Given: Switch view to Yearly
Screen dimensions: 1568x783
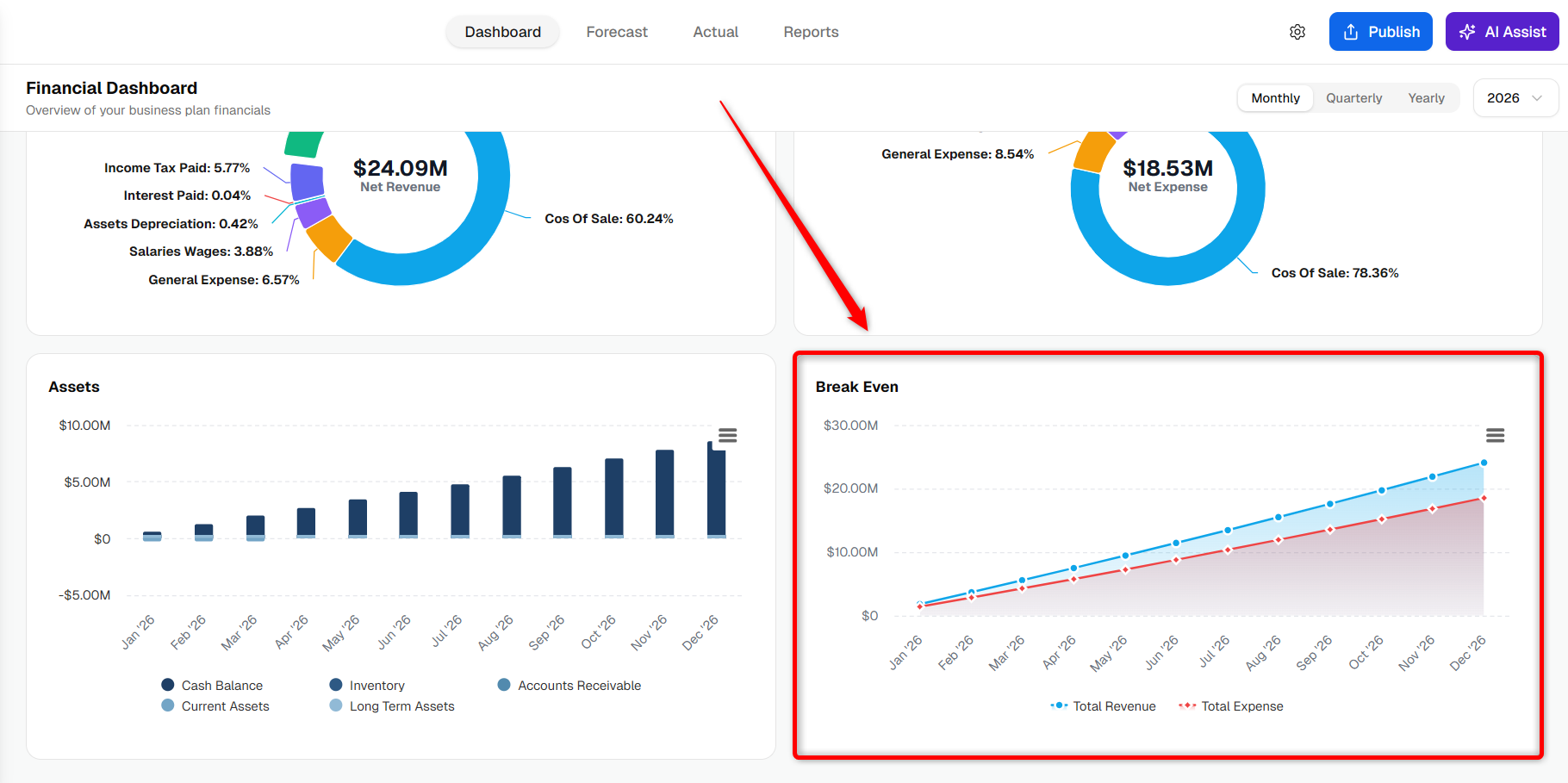Looking at the screenshot, I should 1426,98.
